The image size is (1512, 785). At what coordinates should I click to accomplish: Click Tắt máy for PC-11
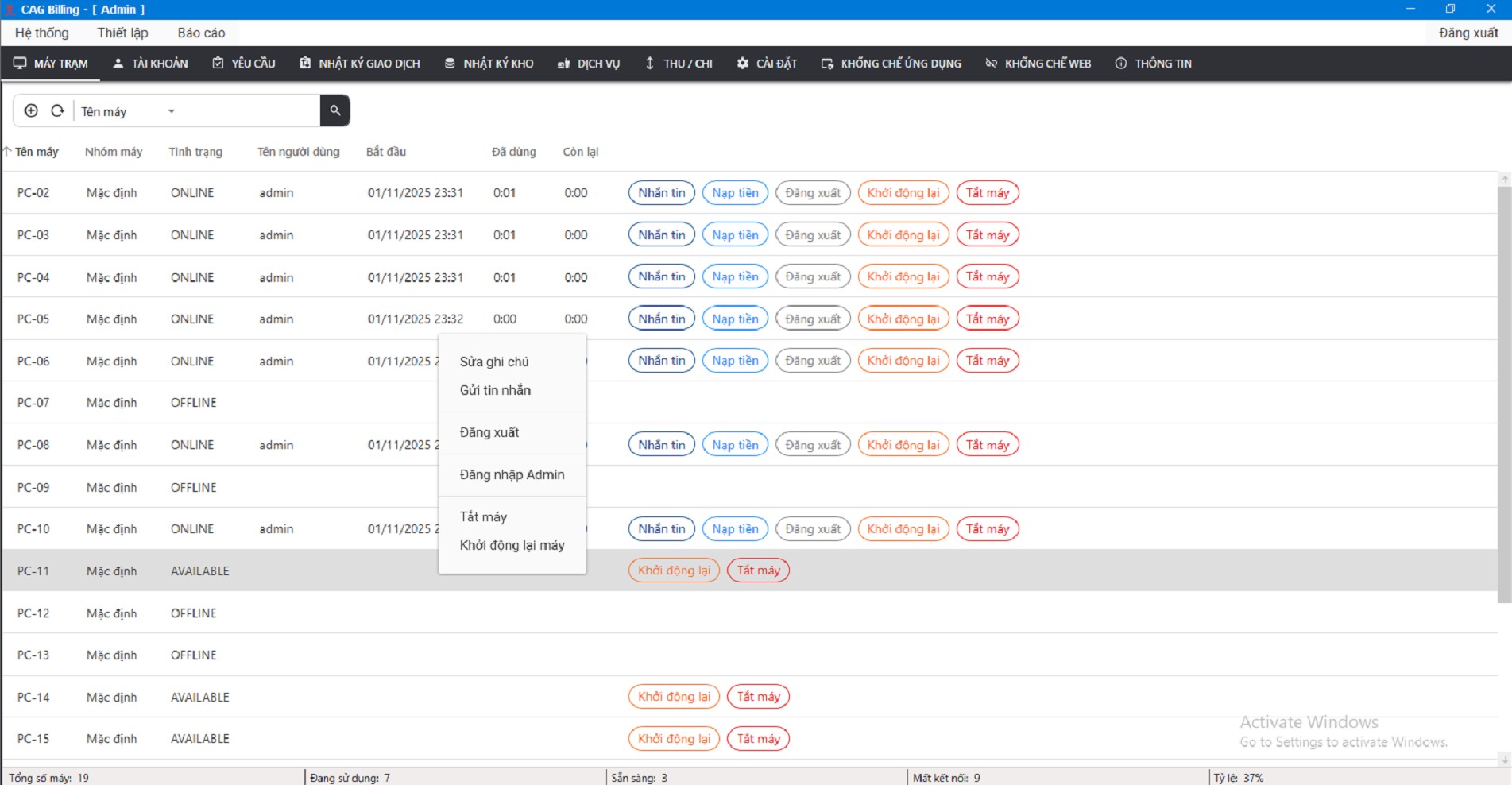[757, 570]
